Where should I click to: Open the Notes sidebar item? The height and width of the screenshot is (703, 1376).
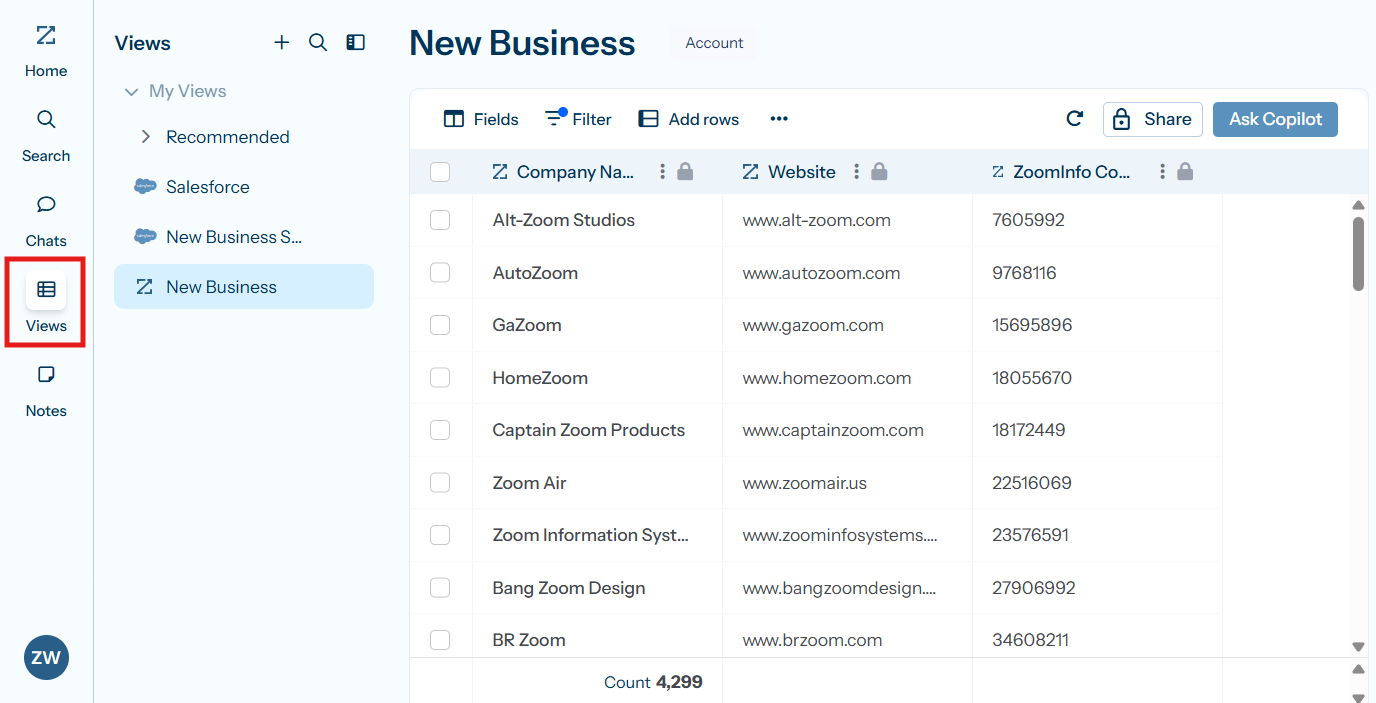click(x=46, y=392)
